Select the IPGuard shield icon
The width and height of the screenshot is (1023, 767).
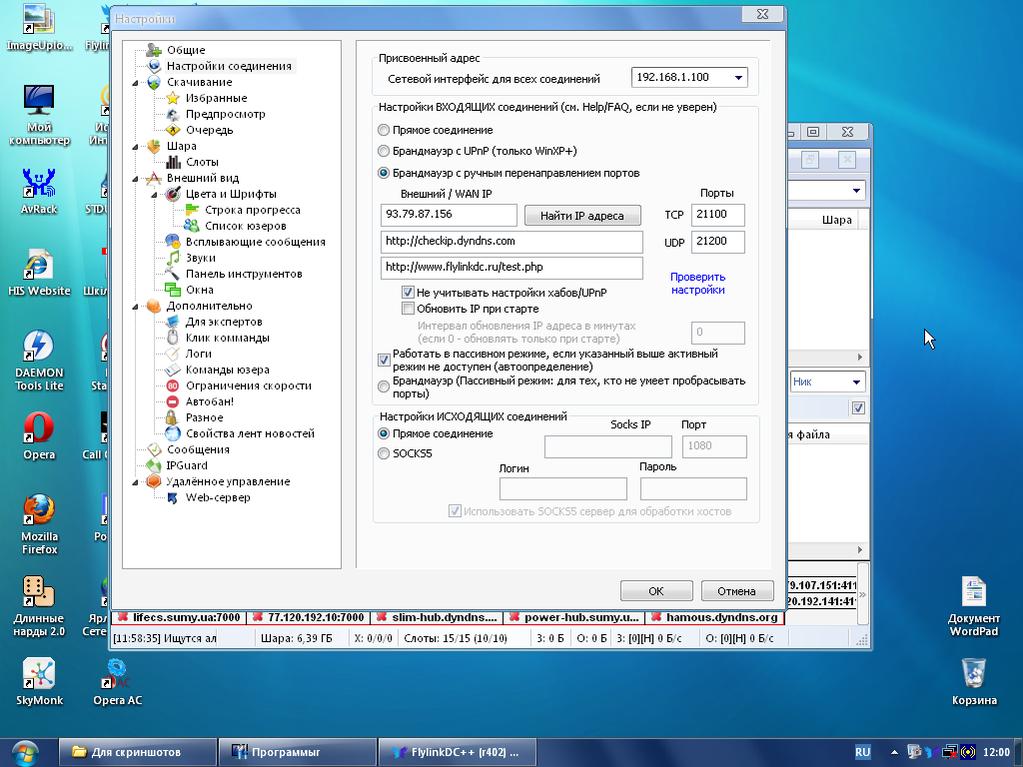click(x=154, y=466)
